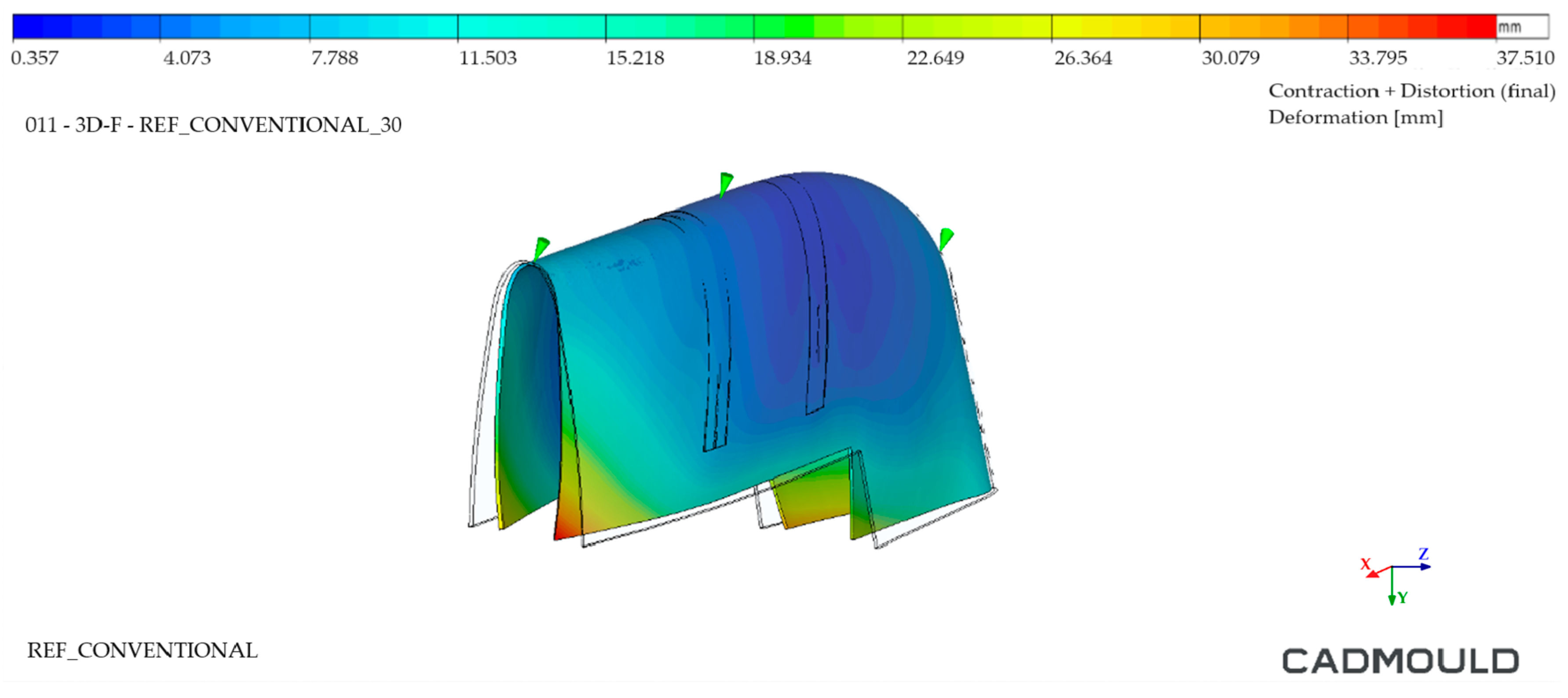Click the 37.510 maximum scale value
1568x698 pixels.
click(1525, 58)
